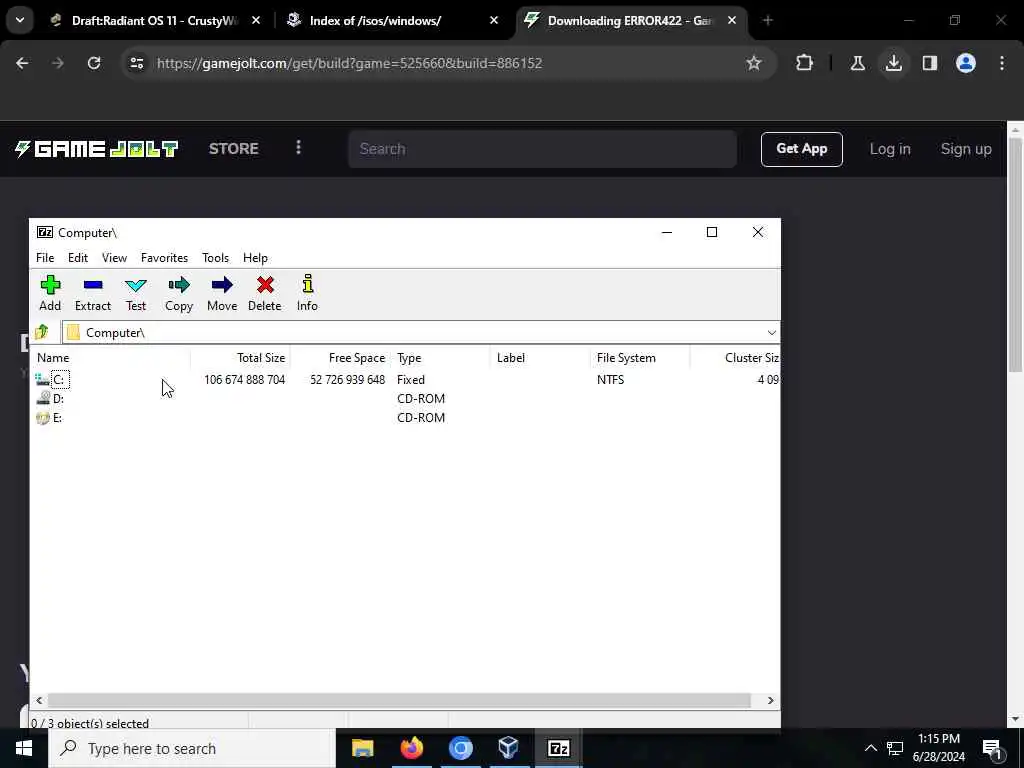Screen dimensions: 1024x768
Task: Click the 7-Zip horizontal scrollbar left arrow
Action: coord(39,700)
